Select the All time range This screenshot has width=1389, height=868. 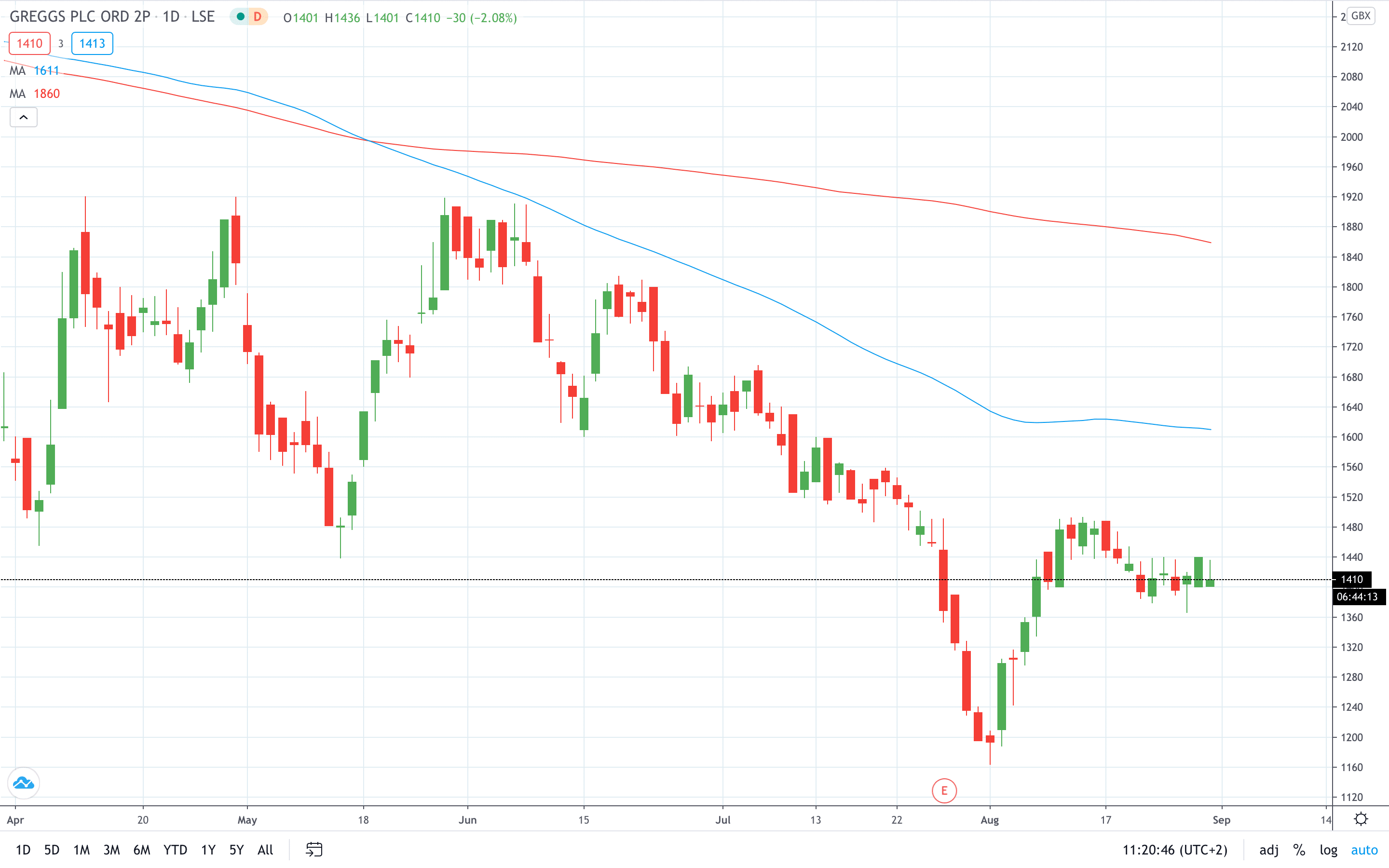(265, 850)
